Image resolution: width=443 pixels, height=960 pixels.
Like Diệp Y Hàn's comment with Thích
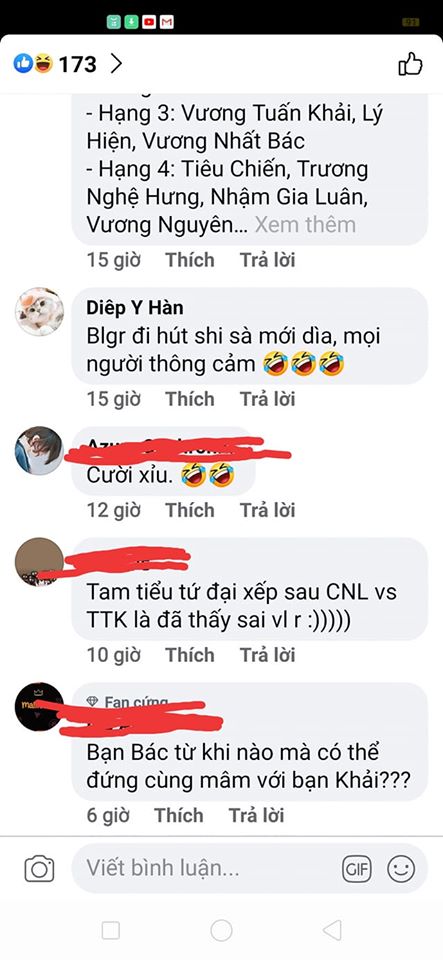pyautogui.click(x=190, y=399)
